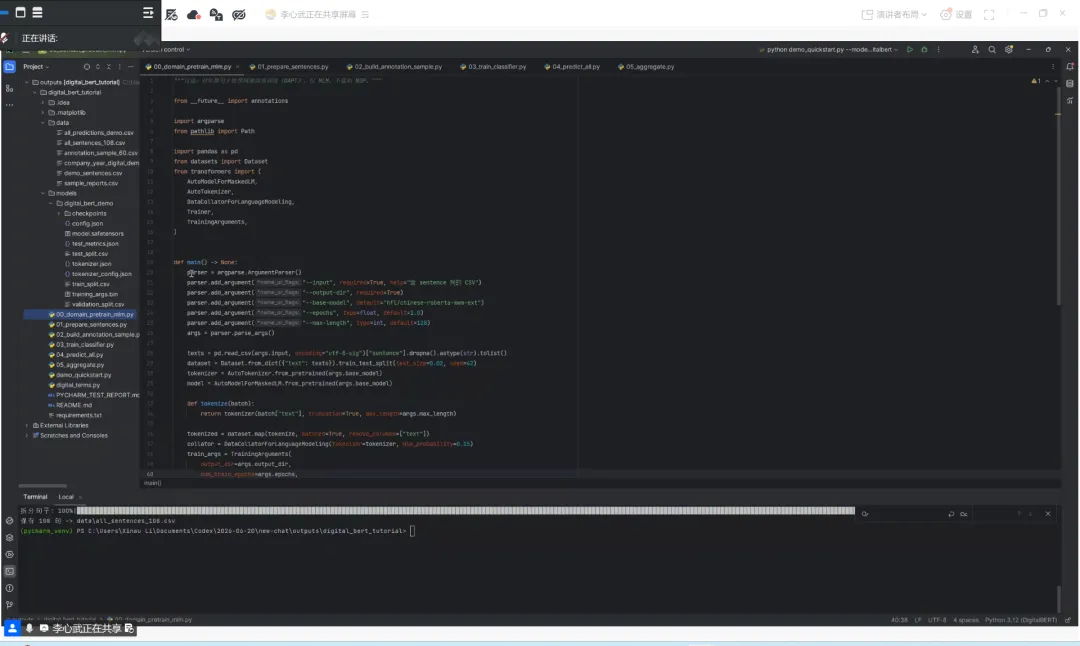Image resolution: width=1080 pixels, height=646 pixels.
Task: Expand External Libraries node
Action: [27, 426]
